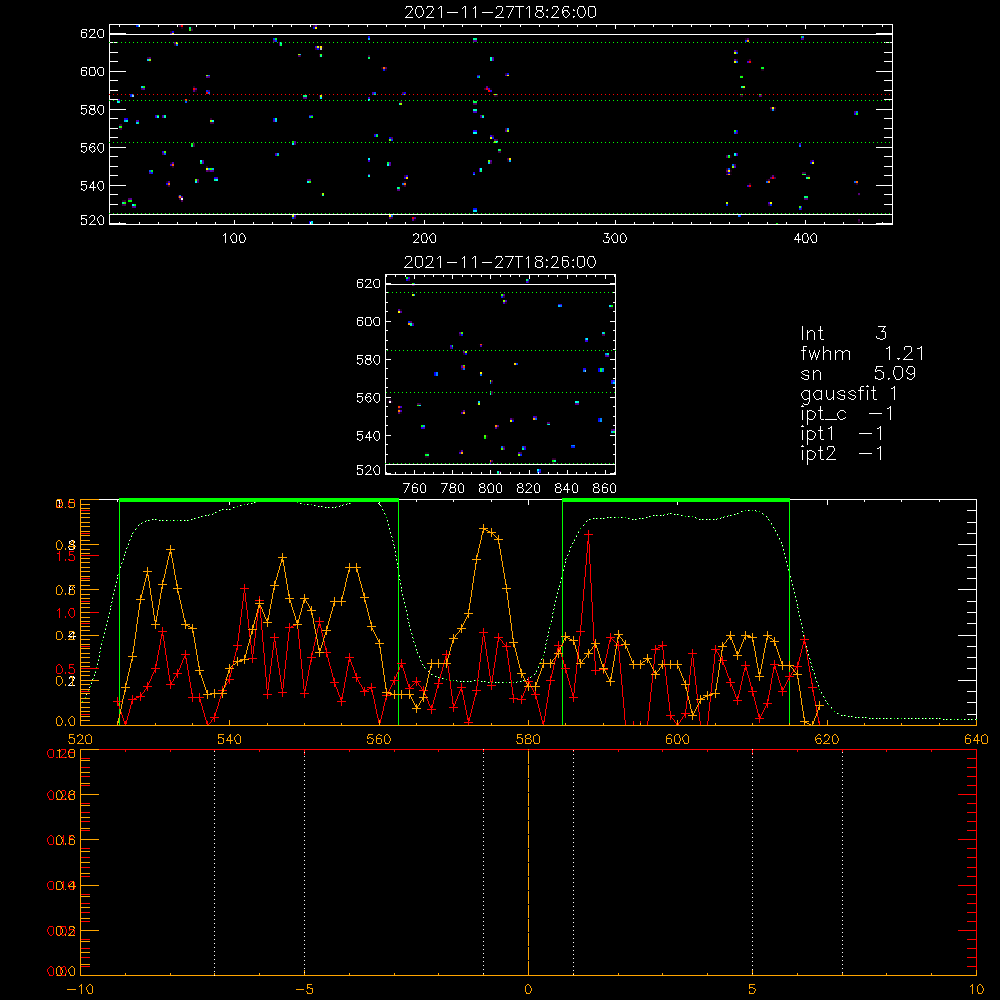1000x1000 pixels.
Task: Click the timestamp title of the small inset plot
Action: click(x=500, y=262)
